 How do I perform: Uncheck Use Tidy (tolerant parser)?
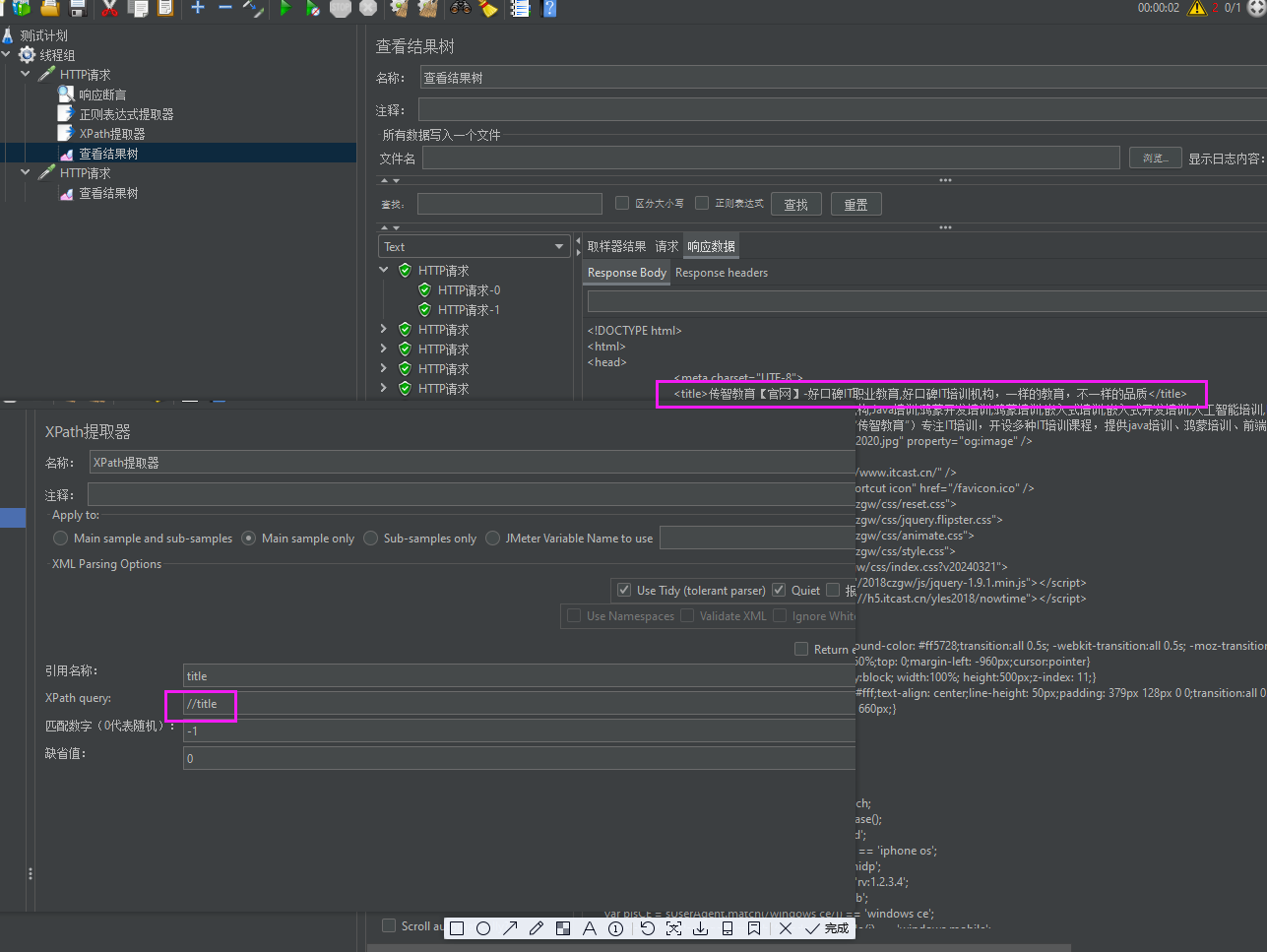click(x=624, y=590)
